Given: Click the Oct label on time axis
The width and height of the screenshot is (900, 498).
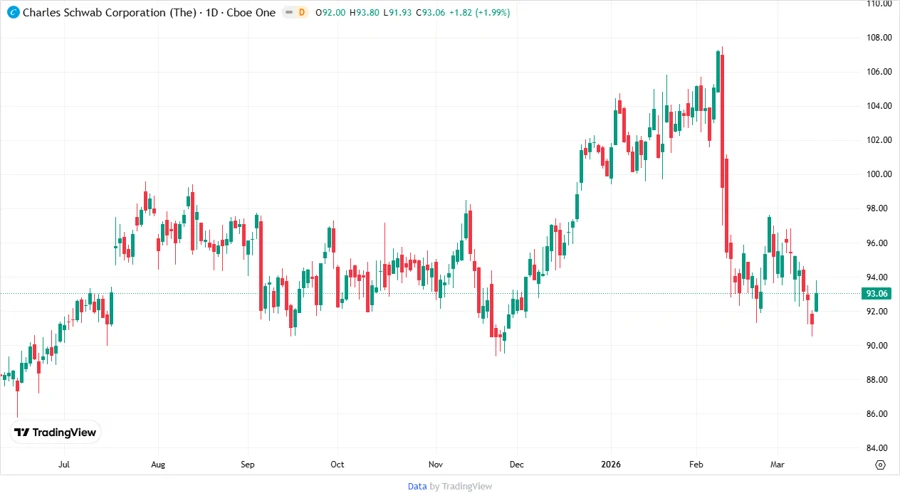Looking at the screenshot, I should [x=337, y=464].
